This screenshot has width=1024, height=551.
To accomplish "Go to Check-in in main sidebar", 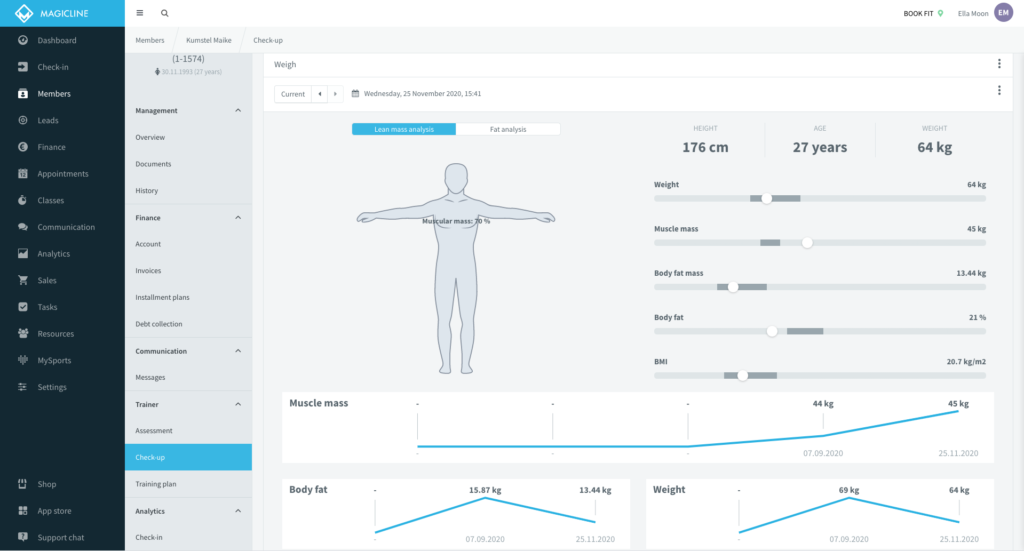I will point(52,67).
